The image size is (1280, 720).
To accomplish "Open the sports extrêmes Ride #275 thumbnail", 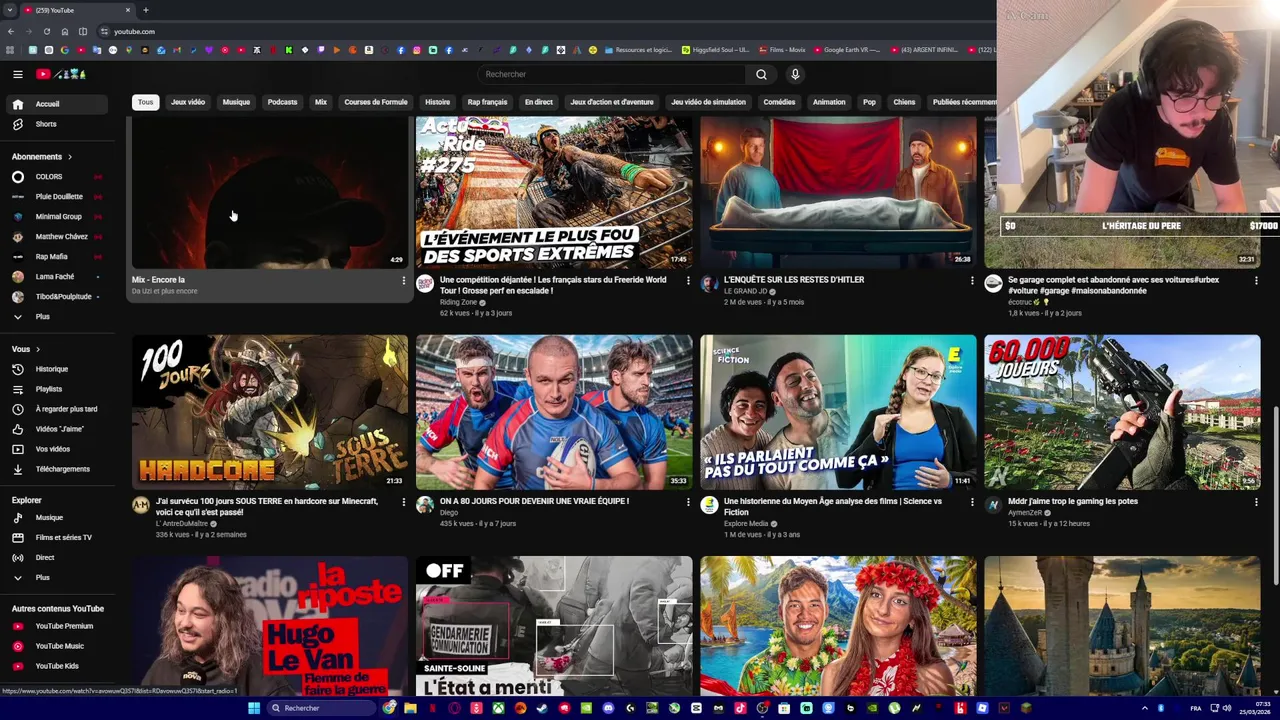I will [x=554, y=192].
